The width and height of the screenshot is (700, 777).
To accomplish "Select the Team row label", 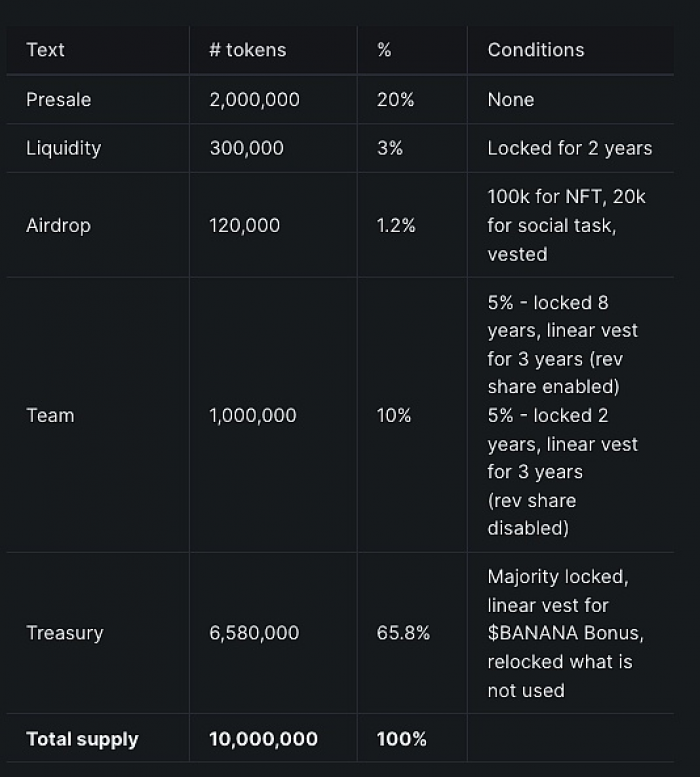I will point(50,415).
